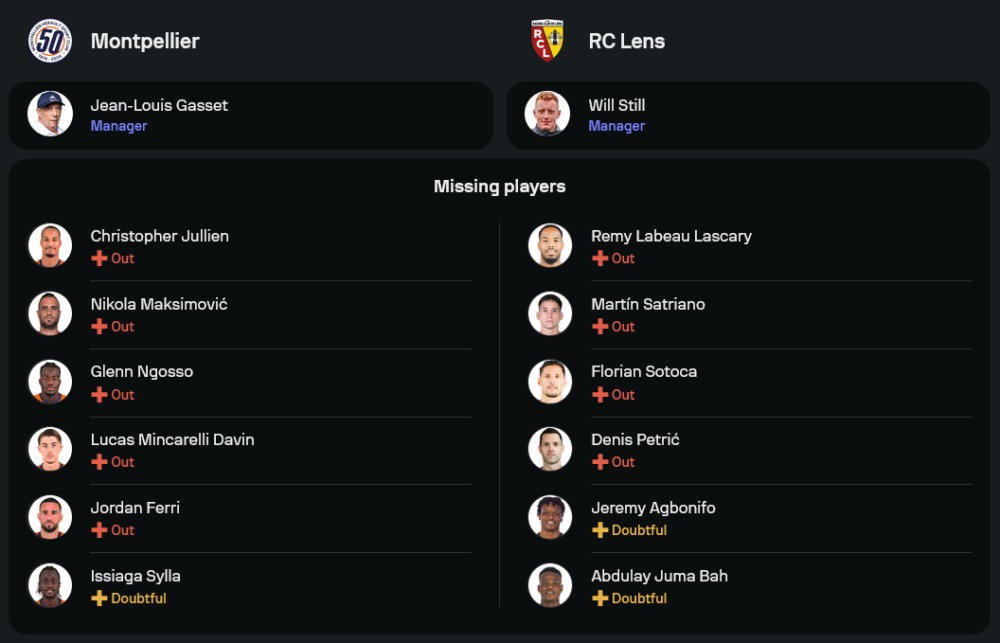Click Abdulay Juma Bah's doubtful status icon
This screenshot has width=1000, height=643.
coord(599,598)
